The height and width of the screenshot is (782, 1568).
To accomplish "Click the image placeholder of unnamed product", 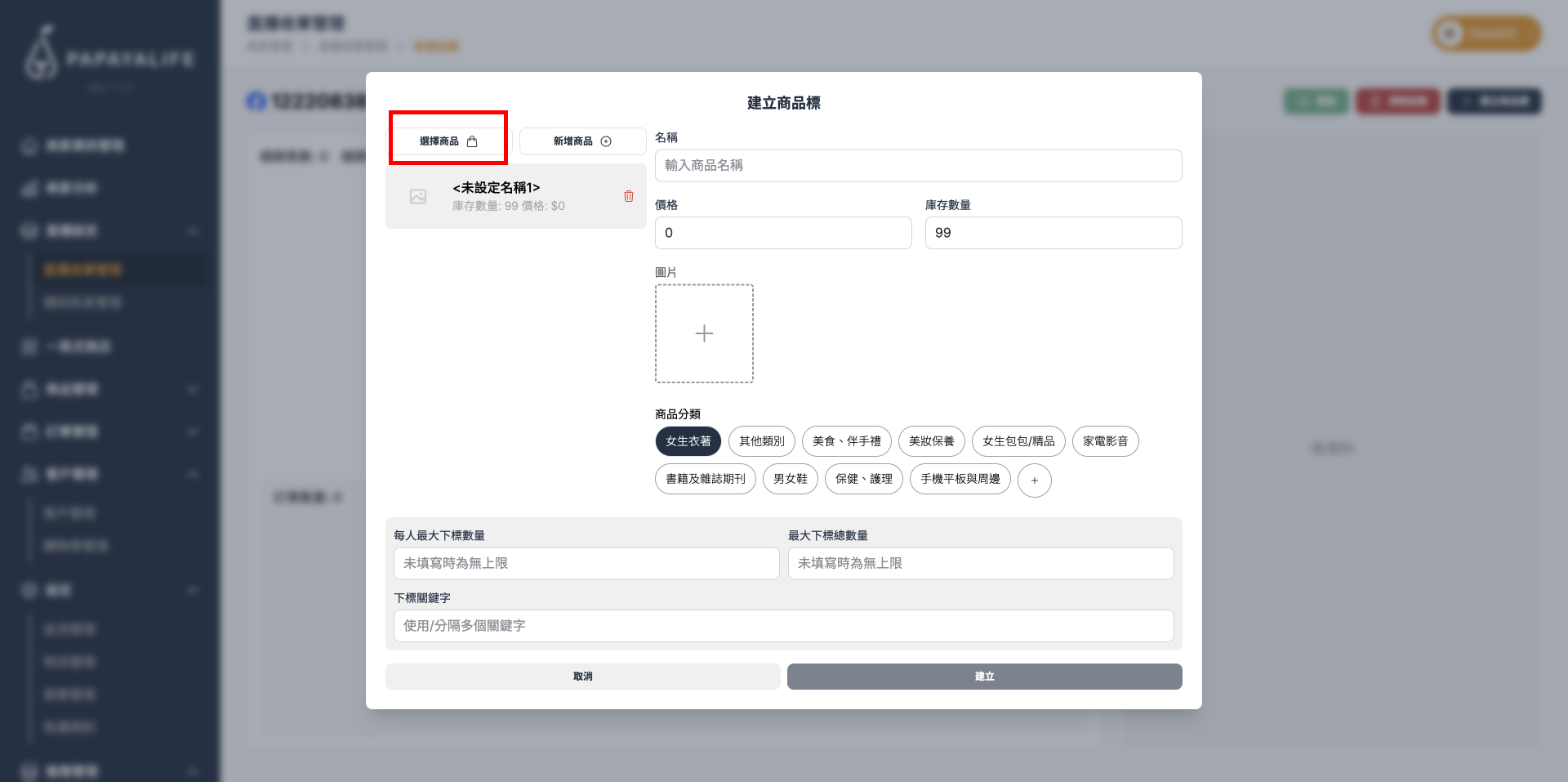I will [x=418, y=197].
